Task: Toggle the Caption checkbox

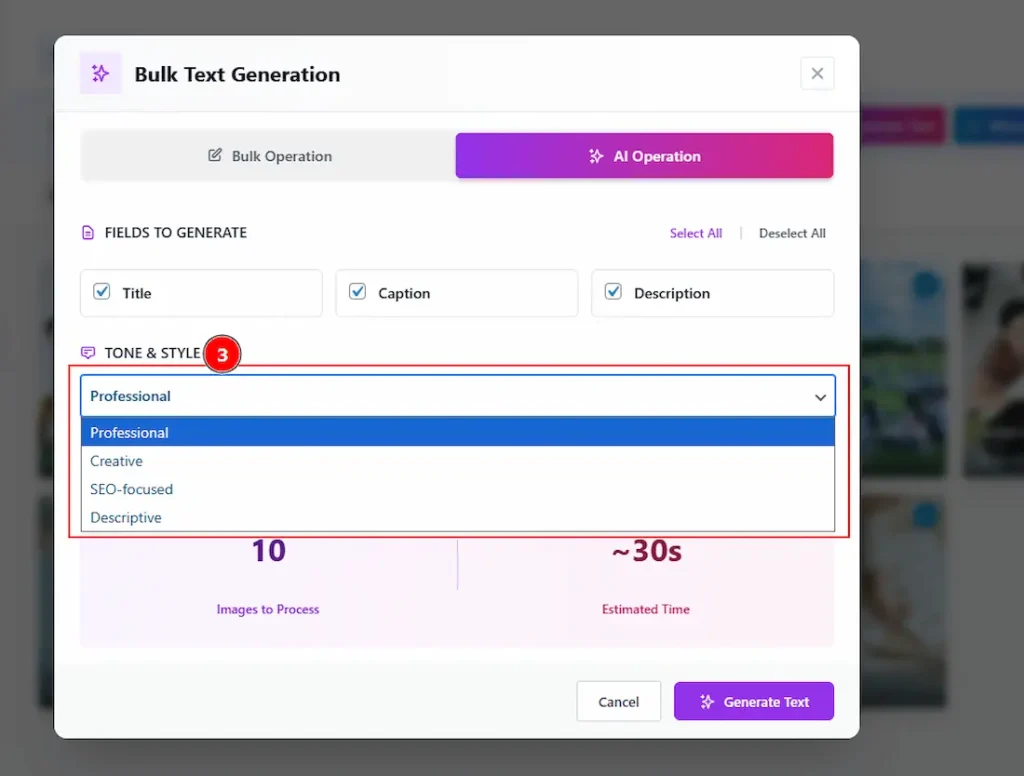Action: [357, 292]
